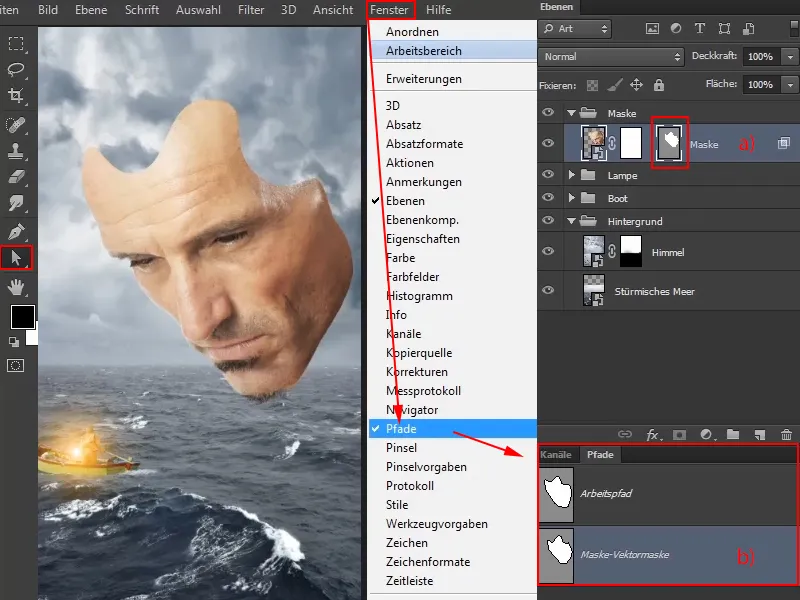Filter layers by type layer icon
This screenshot has width=800, height=600.
tap(700, 29)
